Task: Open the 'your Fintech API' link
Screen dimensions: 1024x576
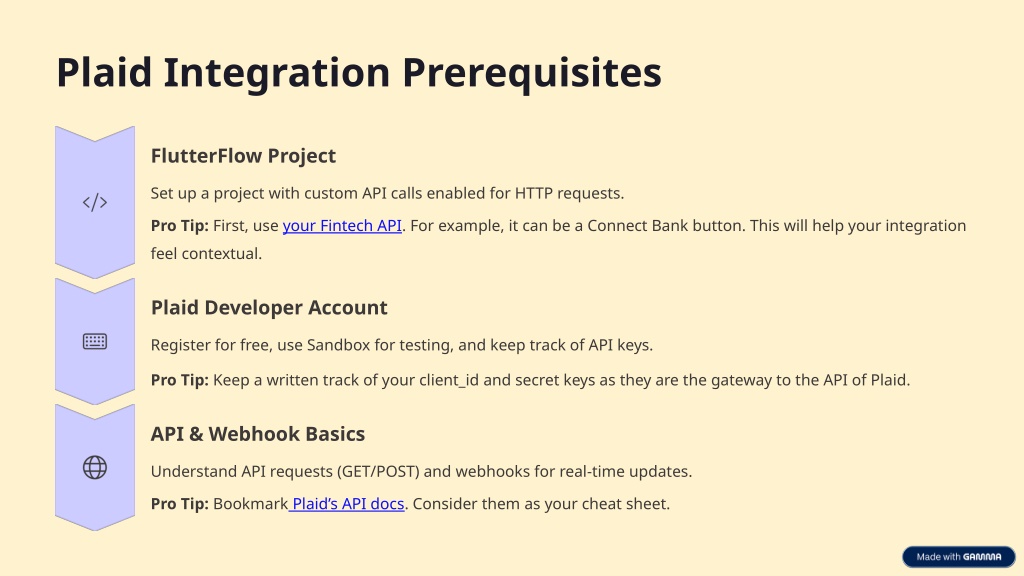Action: pyautogui.click(x=342, y=226)
